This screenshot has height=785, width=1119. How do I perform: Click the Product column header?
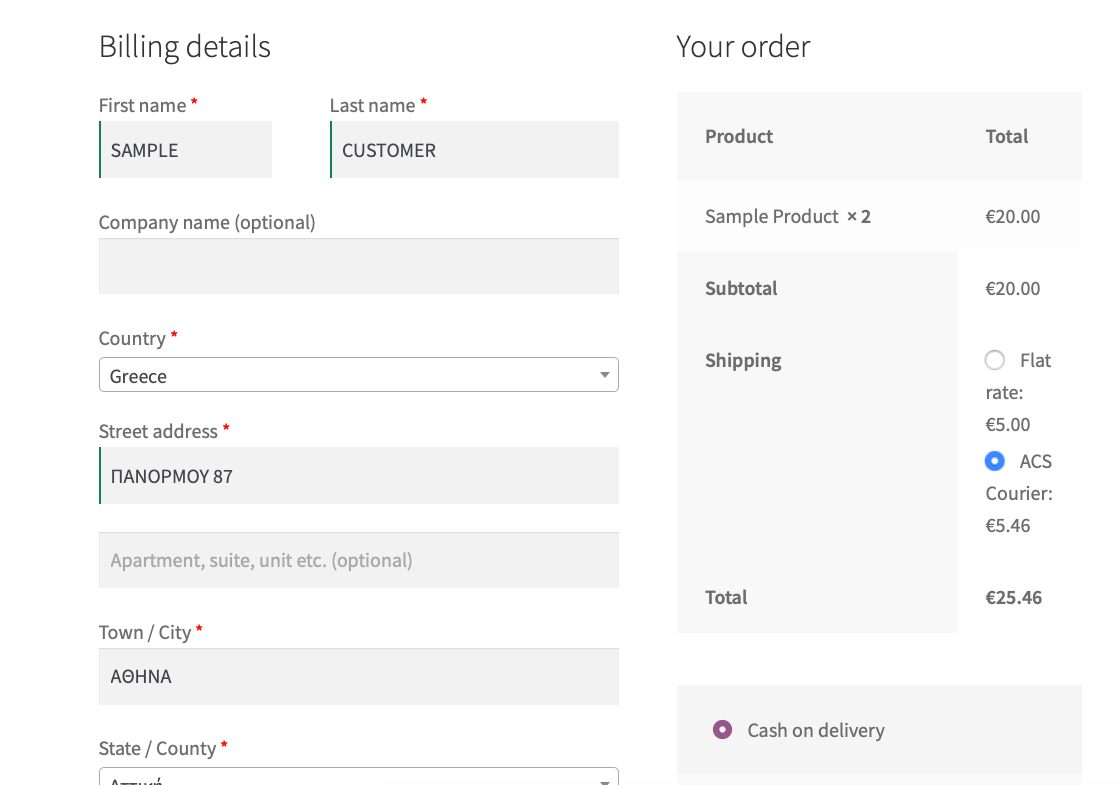(x=739, y=136)
